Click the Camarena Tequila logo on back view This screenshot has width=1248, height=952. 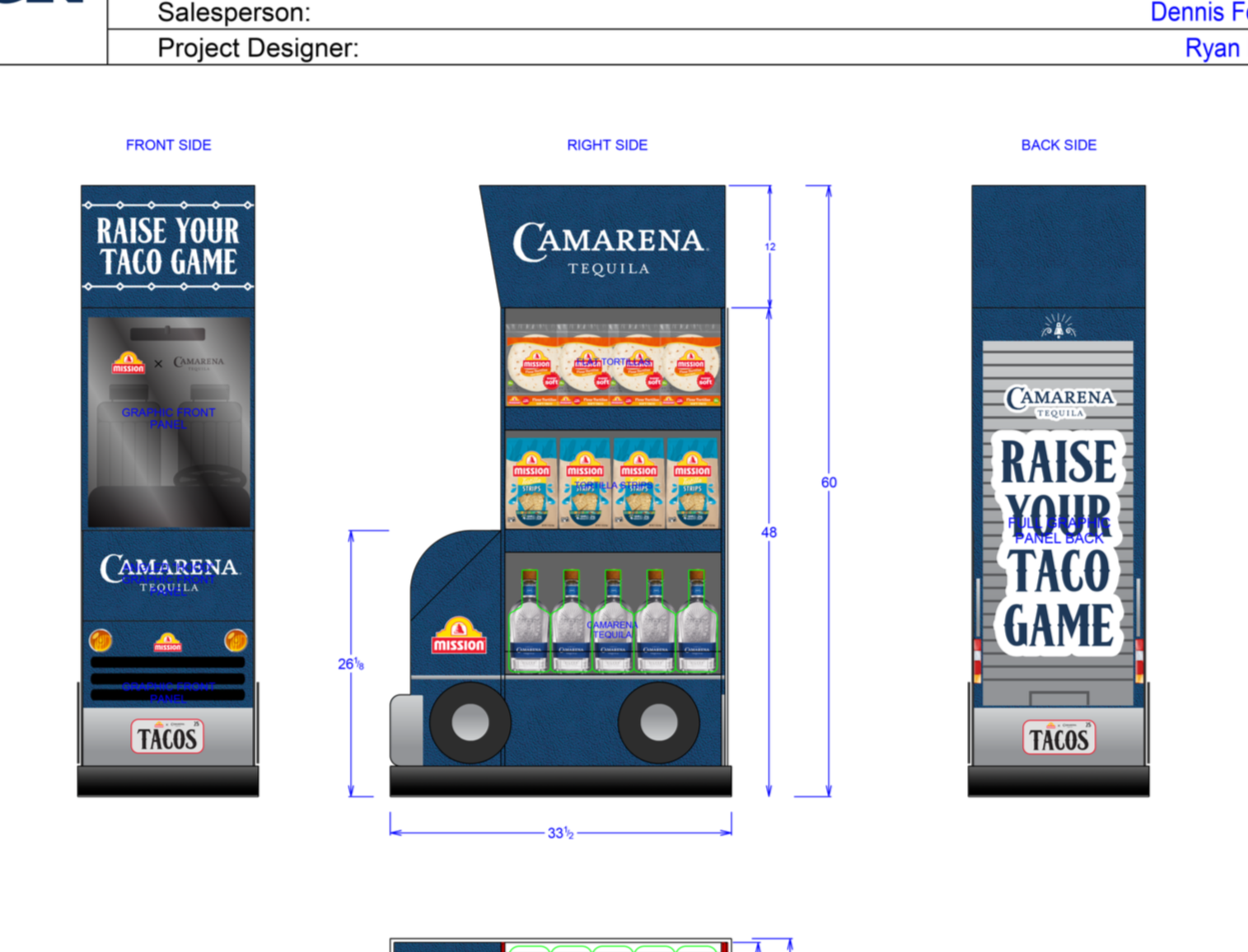[x=1059, y=401]
